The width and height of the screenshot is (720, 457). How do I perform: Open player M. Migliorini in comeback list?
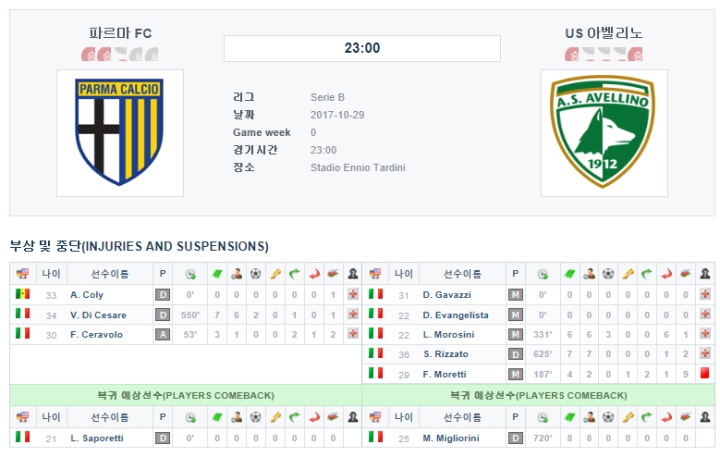[x=451, y=439]
